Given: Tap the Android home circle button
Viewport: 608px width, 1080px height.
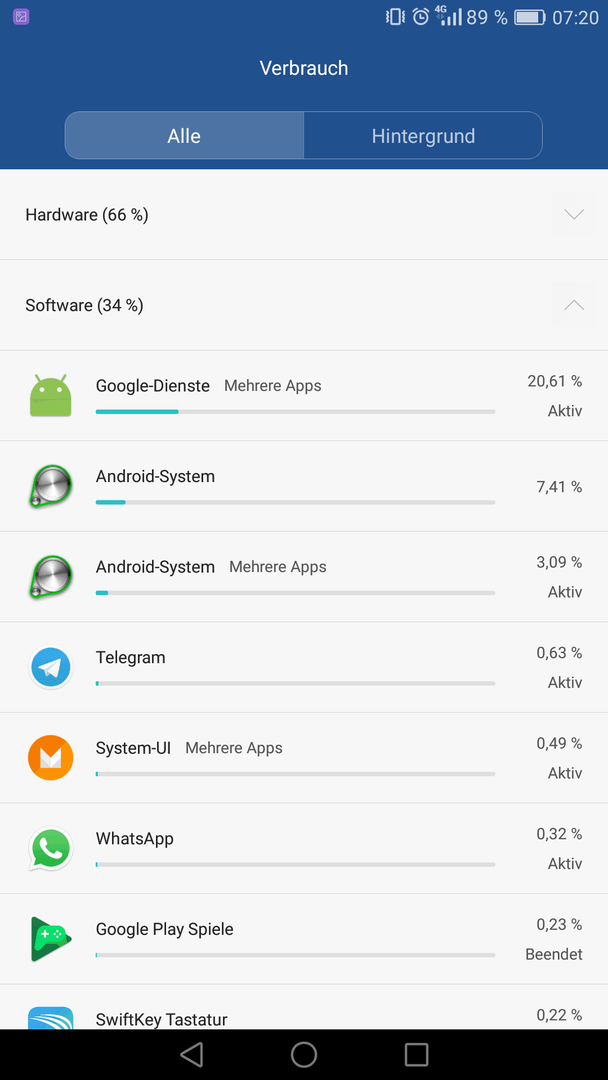Looking at the screenshot, I should (304, 1054).
